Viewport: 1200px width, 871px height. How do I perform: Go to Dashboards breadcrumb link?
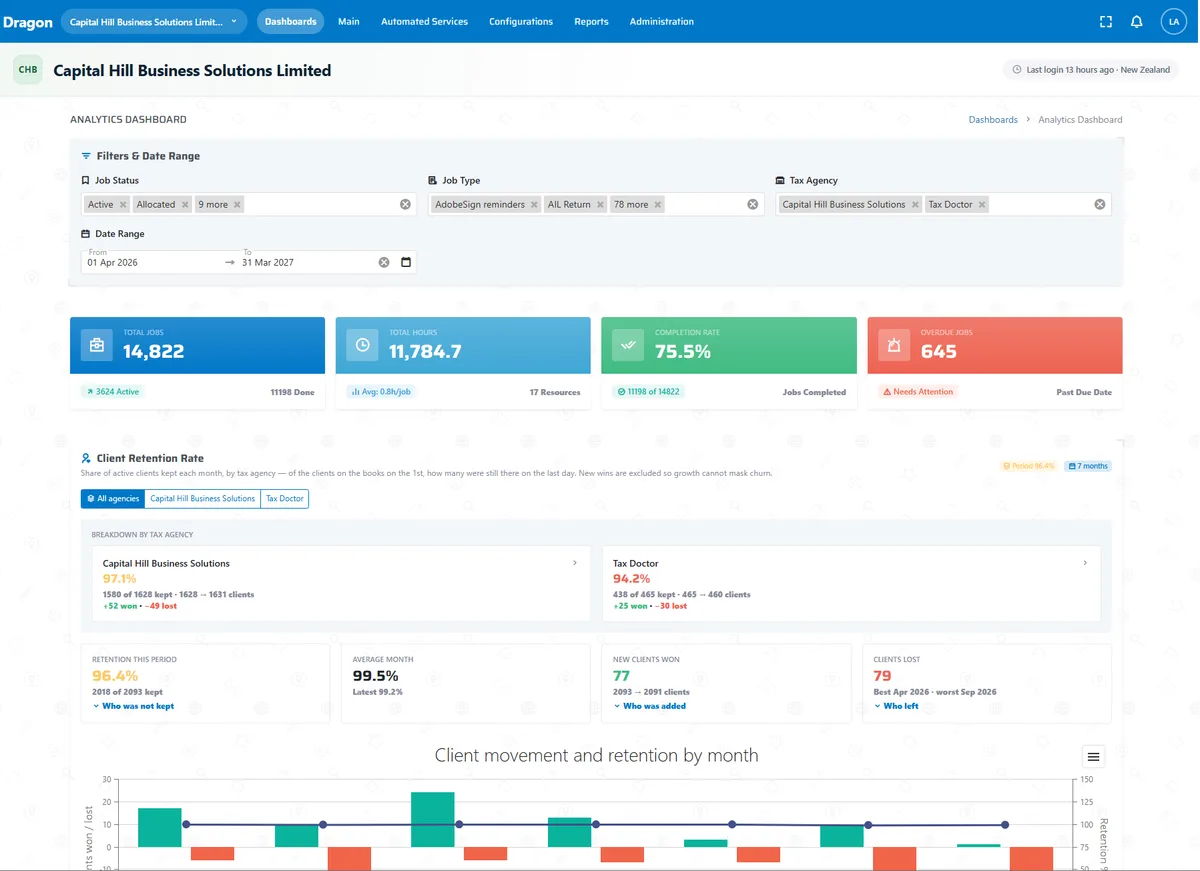(993, 119)
